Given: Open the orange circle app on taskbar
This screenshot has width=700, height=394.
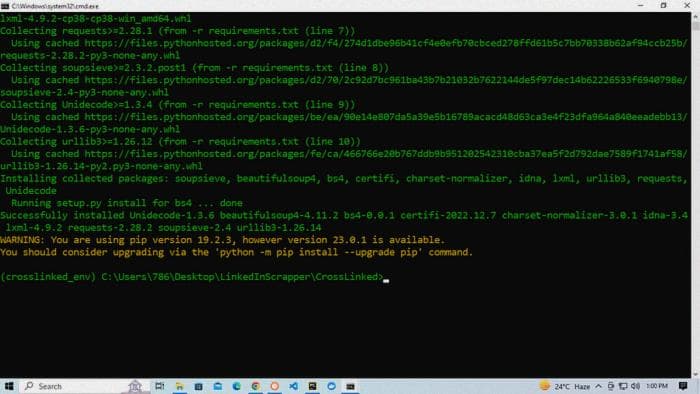Looking at the screenshot, I should pos(275,386).
